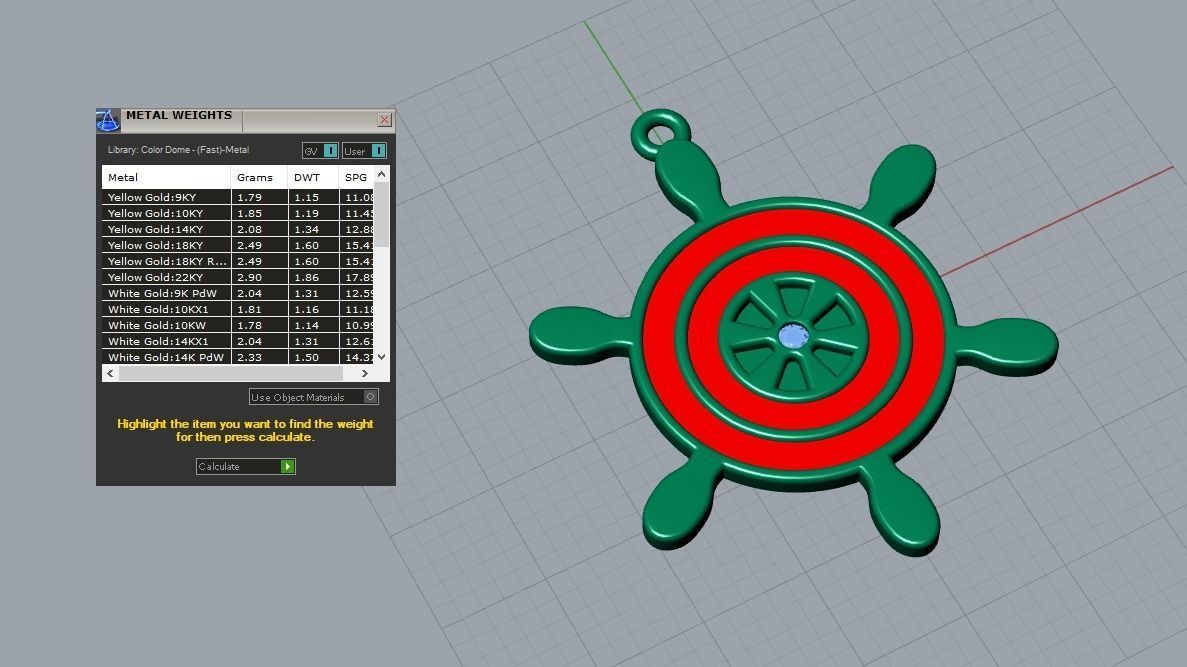Select the Yellow Gold:14KY row

[238, 229]
